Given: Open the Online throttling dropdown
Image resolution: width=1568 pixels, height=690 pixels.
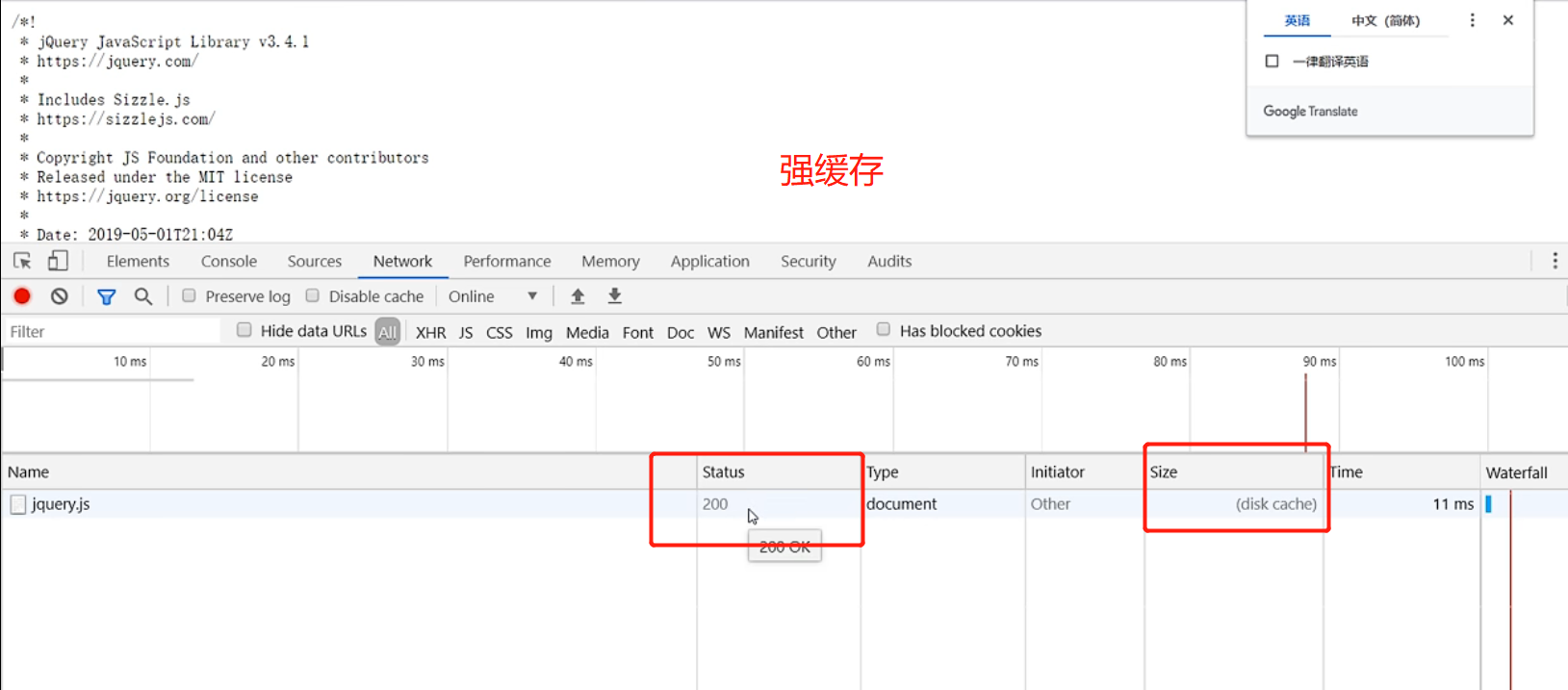Looking at the screenshot, I should click(493, 296).
